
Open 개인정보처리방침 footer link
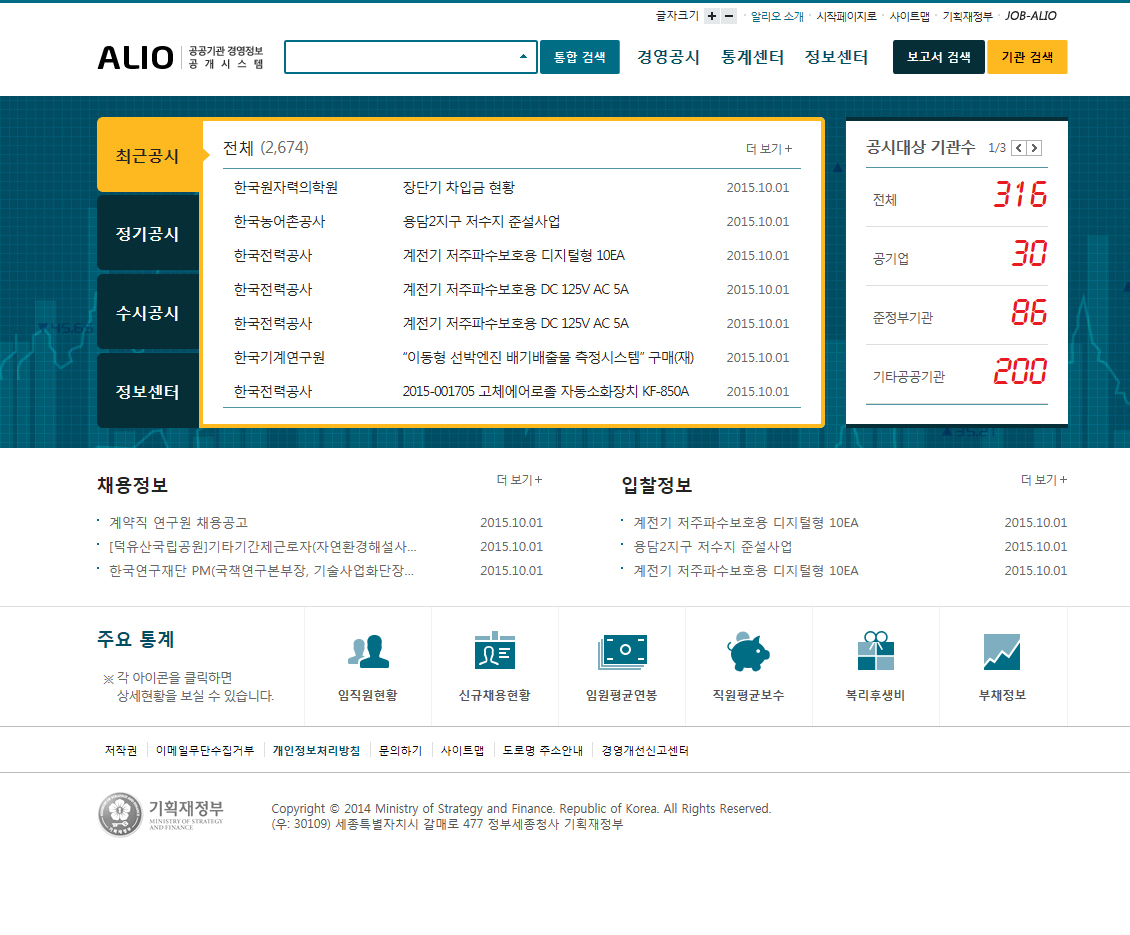[x=316, y=750]
